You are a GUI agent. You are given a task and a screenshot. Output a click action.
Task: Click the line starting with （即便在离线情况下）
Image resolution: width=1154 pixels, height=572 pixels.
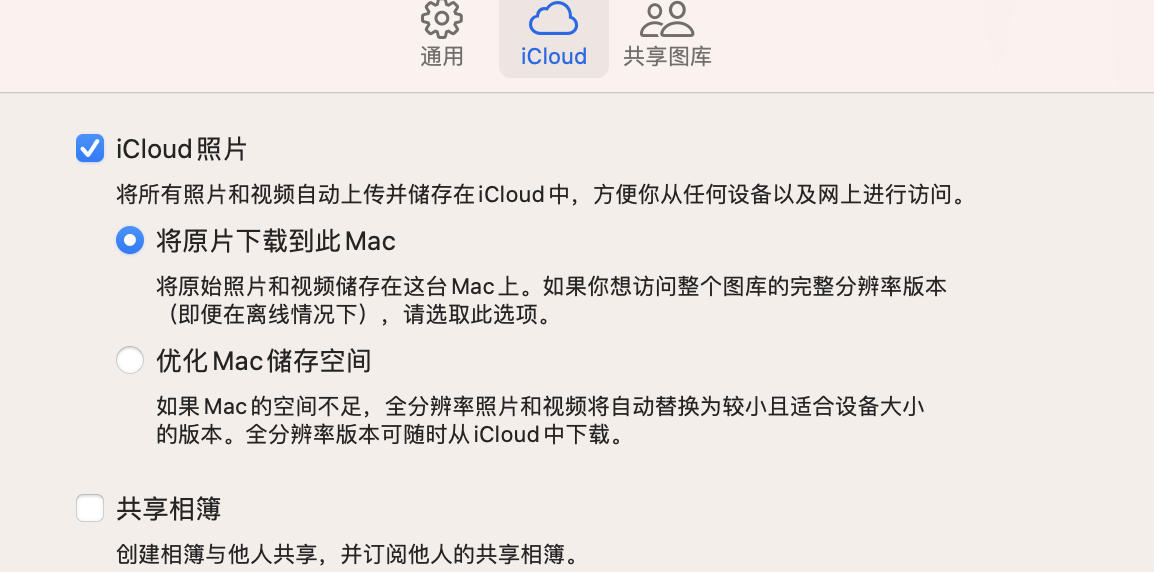(x=354, y=314)
